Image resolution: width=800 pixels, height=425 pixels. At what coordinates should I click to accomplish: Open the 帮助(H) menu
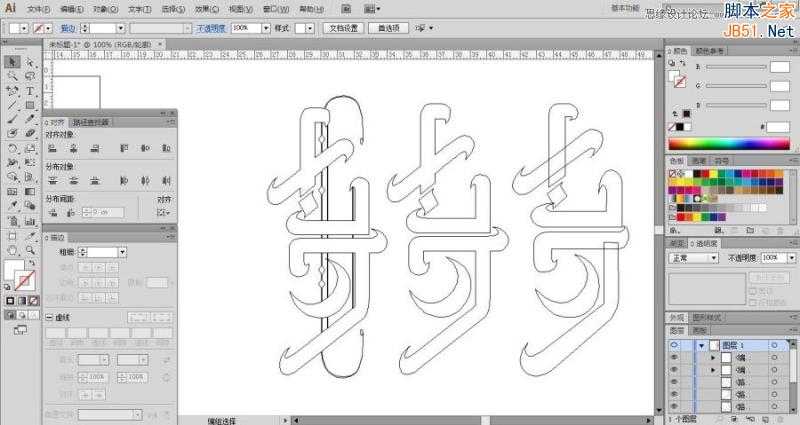pos(311,9)
